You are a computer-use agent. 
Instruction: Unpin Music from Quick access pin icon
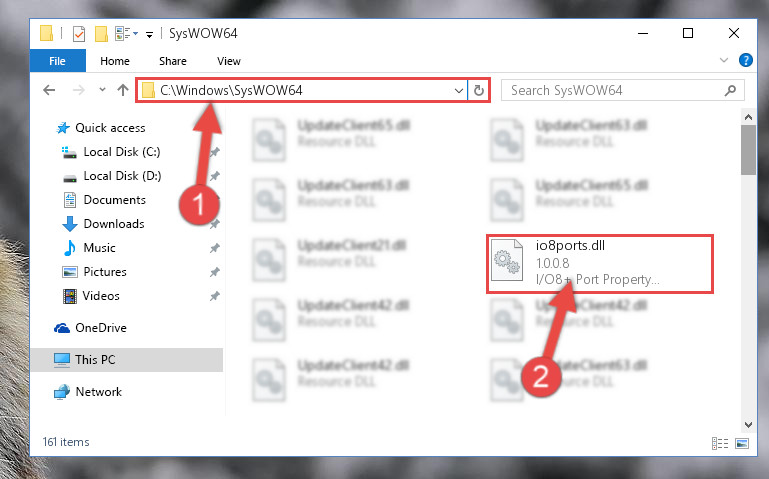214,249
